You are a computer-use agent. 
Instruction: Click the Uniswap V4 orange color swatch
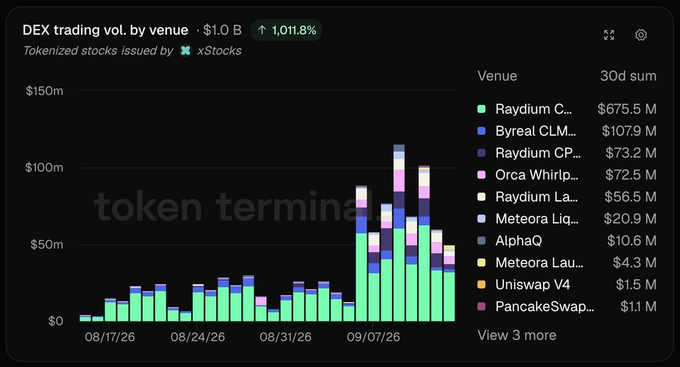click(x=481, y=285)
